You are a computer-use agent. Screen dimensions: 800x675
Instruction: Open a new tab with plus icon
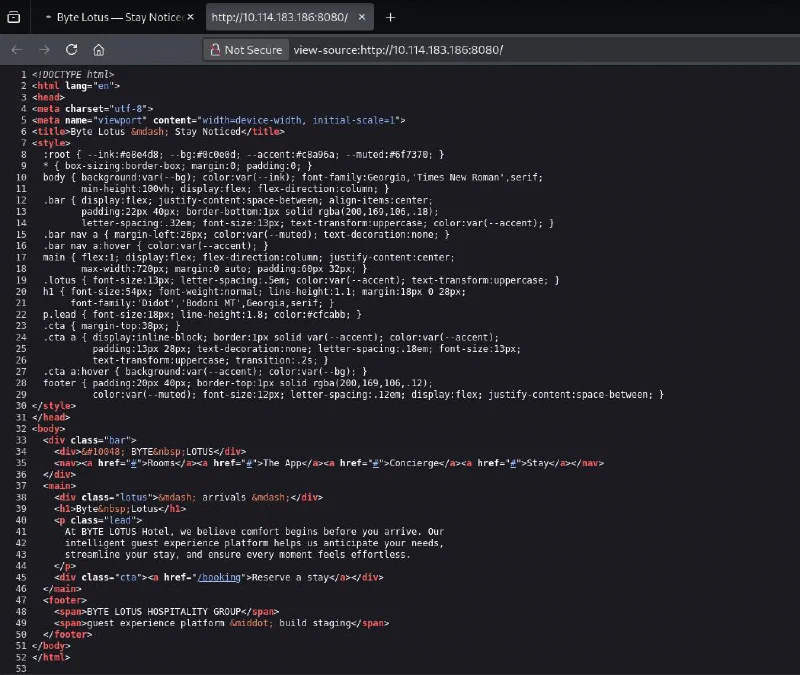click(390, 17)
